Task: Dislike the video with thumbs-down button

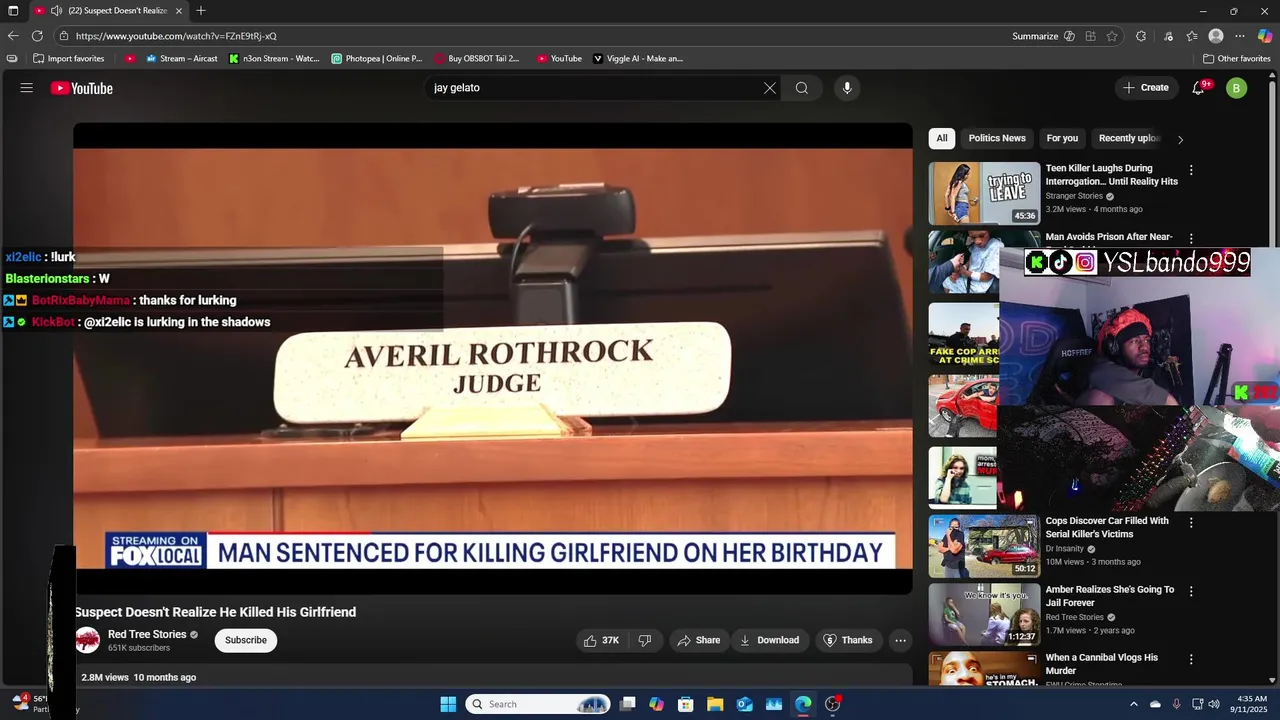Action: point(645,640)
